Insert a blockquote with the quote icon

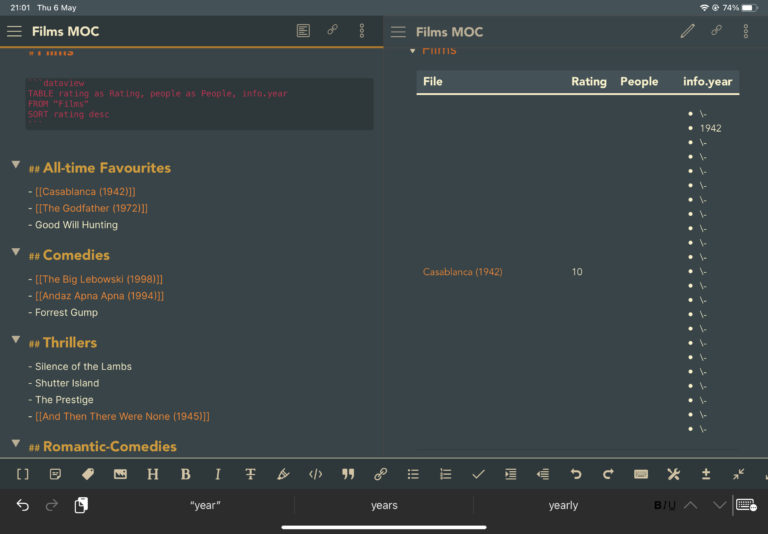[x=348, y=474]
